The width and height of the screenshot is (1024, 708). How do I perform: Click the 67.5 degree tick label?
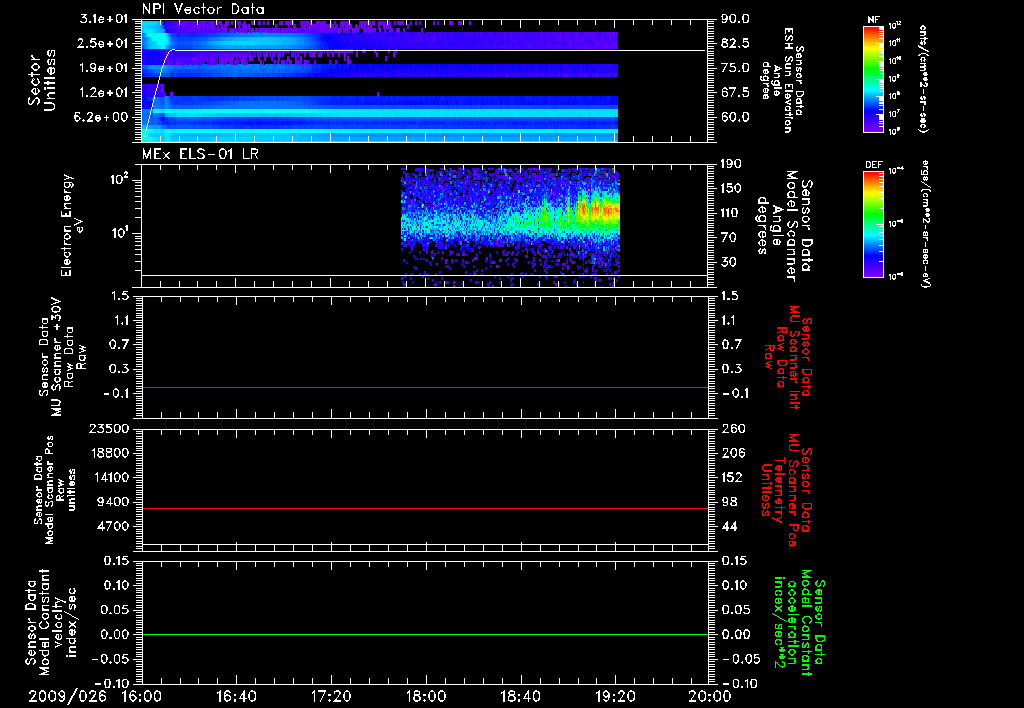click(x=735, y=93)
